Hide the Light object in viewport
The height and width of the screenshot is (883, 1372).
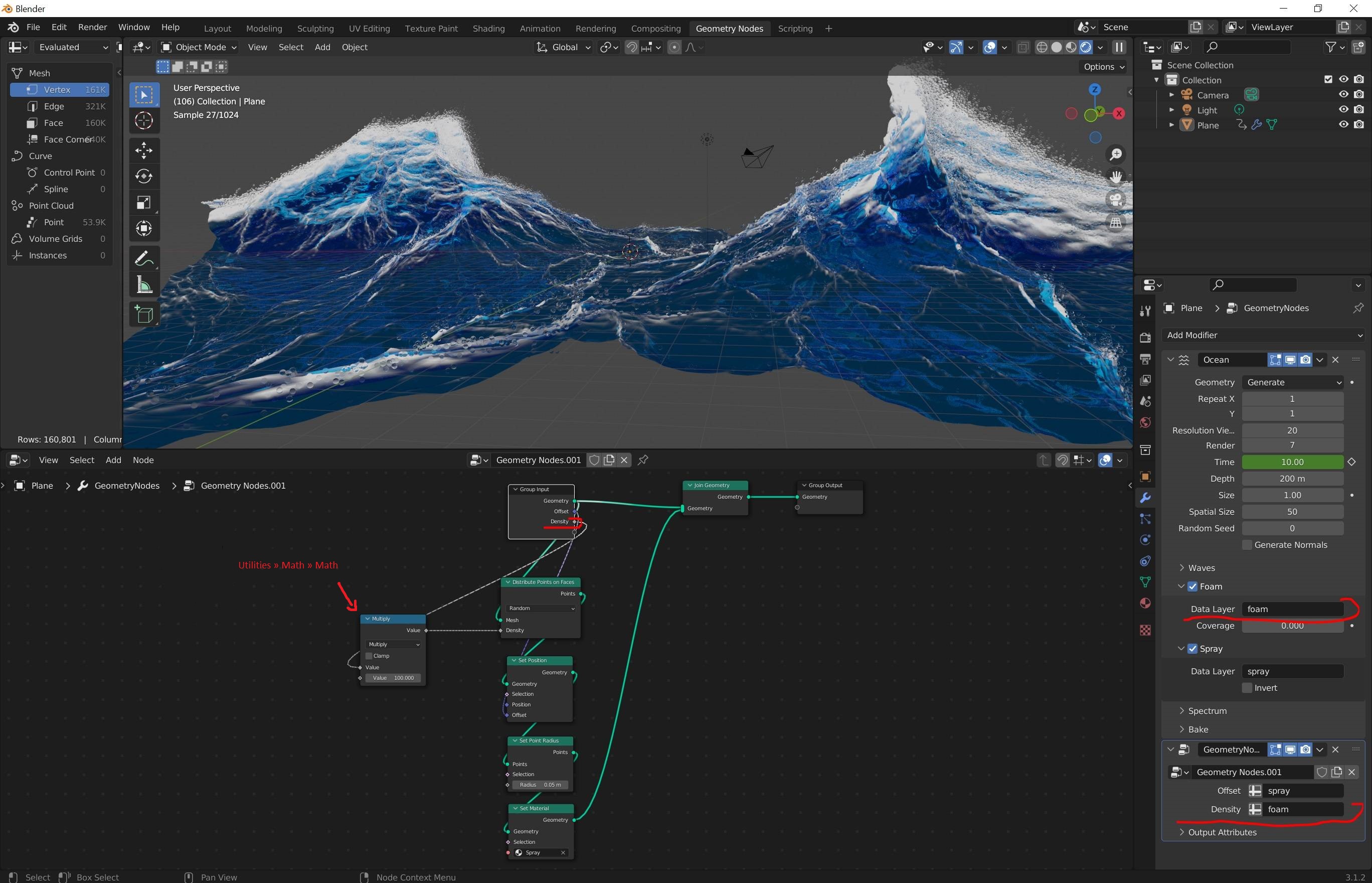click(x=1343, y=109)
